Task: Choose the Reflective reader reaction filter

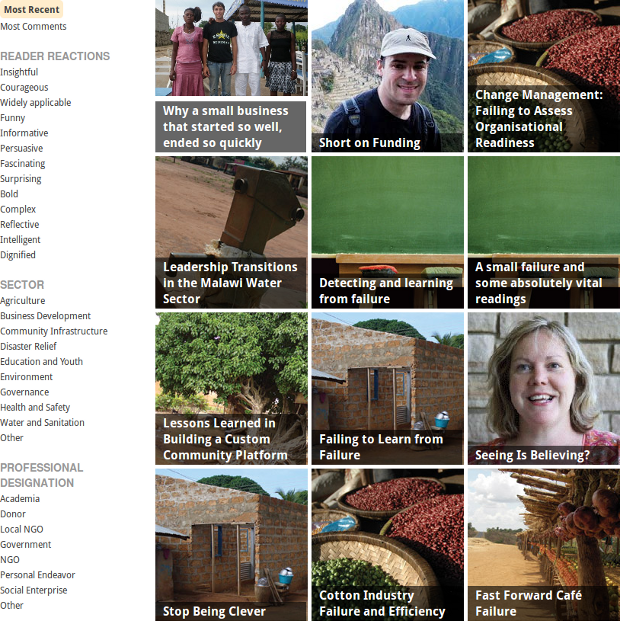Action: pyautogui.click(x=20, y=224)
